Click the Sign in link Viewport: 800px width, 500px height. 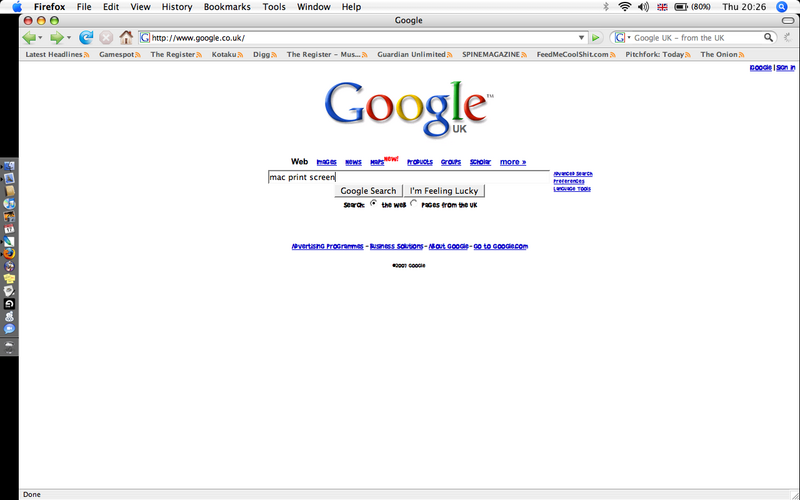pyautogui.click(x=785, y=68)
